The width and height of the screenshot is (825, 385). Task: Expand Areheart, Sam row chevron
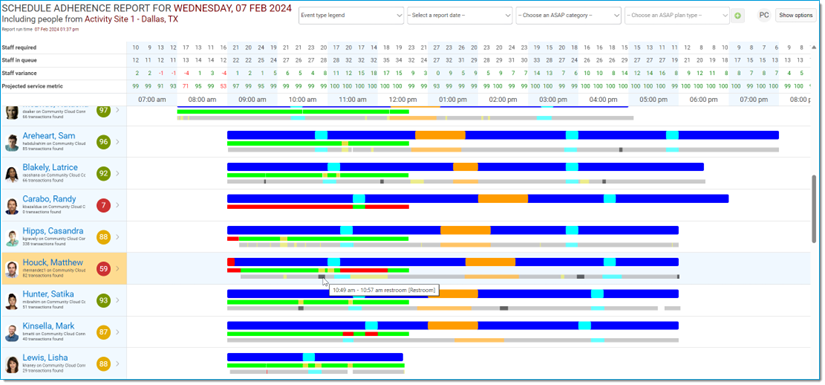117,142
